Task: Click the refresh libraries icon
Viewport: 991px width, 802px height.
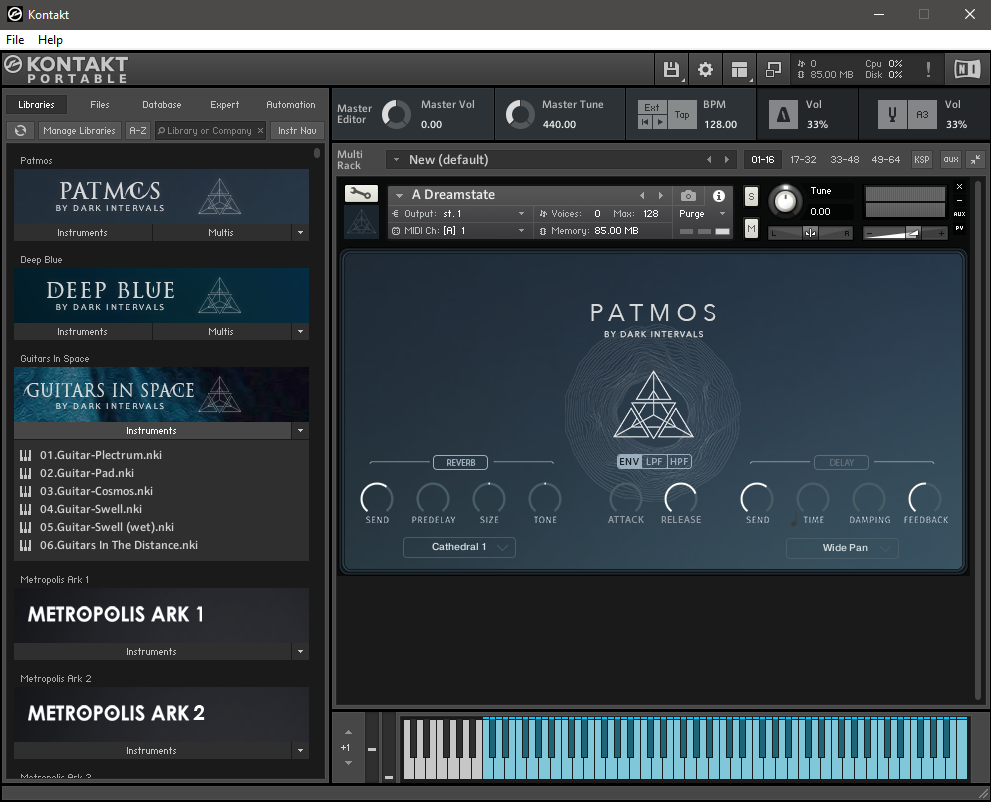Action: (x=20, y=130)
